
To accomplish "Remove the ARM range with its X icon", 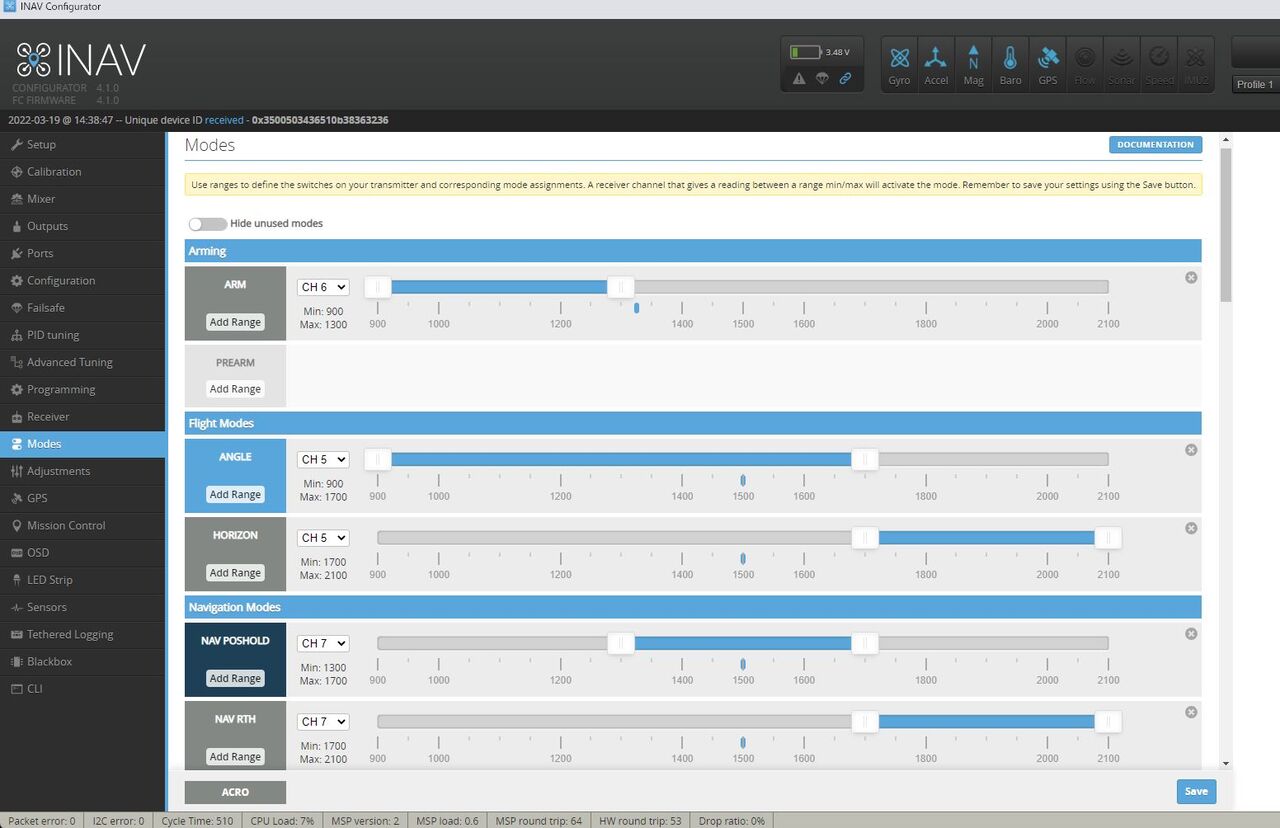I will point(1191,277).
